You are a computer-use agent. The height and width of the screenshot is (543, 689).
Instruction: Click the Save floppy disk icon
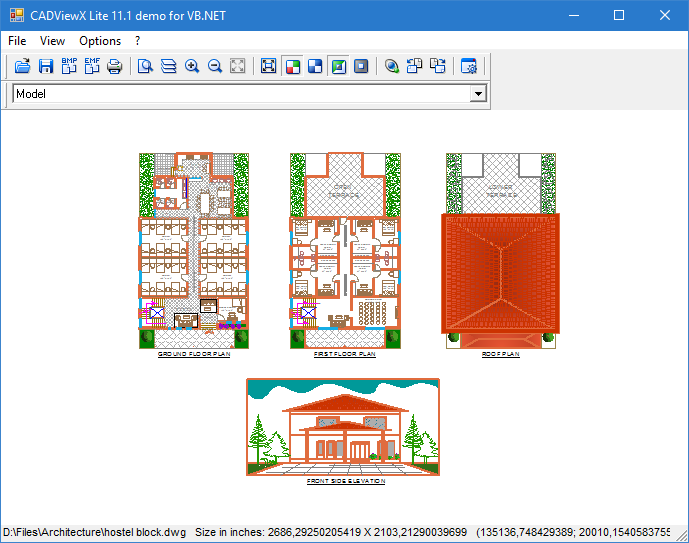click(46, 66)
